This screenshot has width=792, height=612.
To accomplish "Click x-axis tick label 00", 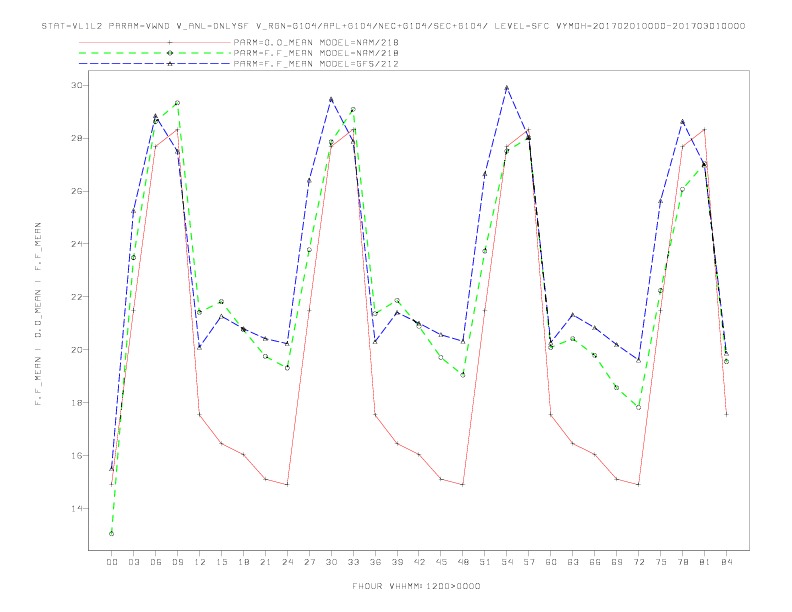I will [112, 562].
